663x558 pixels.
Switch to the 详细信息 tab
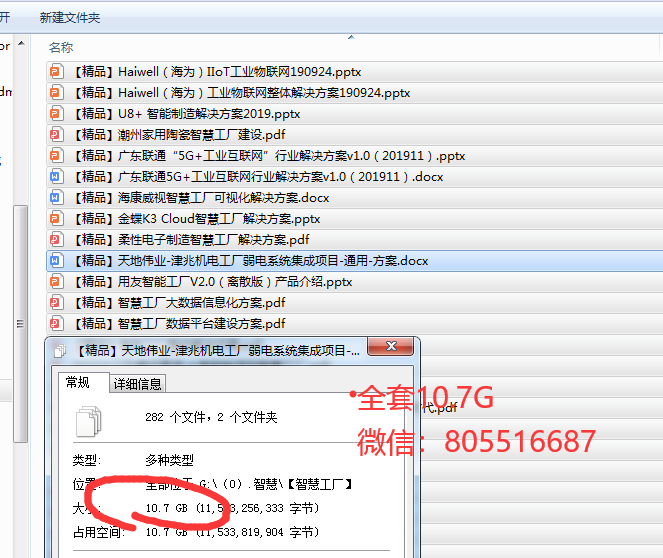pyautogui.click(x=137, y=384)
